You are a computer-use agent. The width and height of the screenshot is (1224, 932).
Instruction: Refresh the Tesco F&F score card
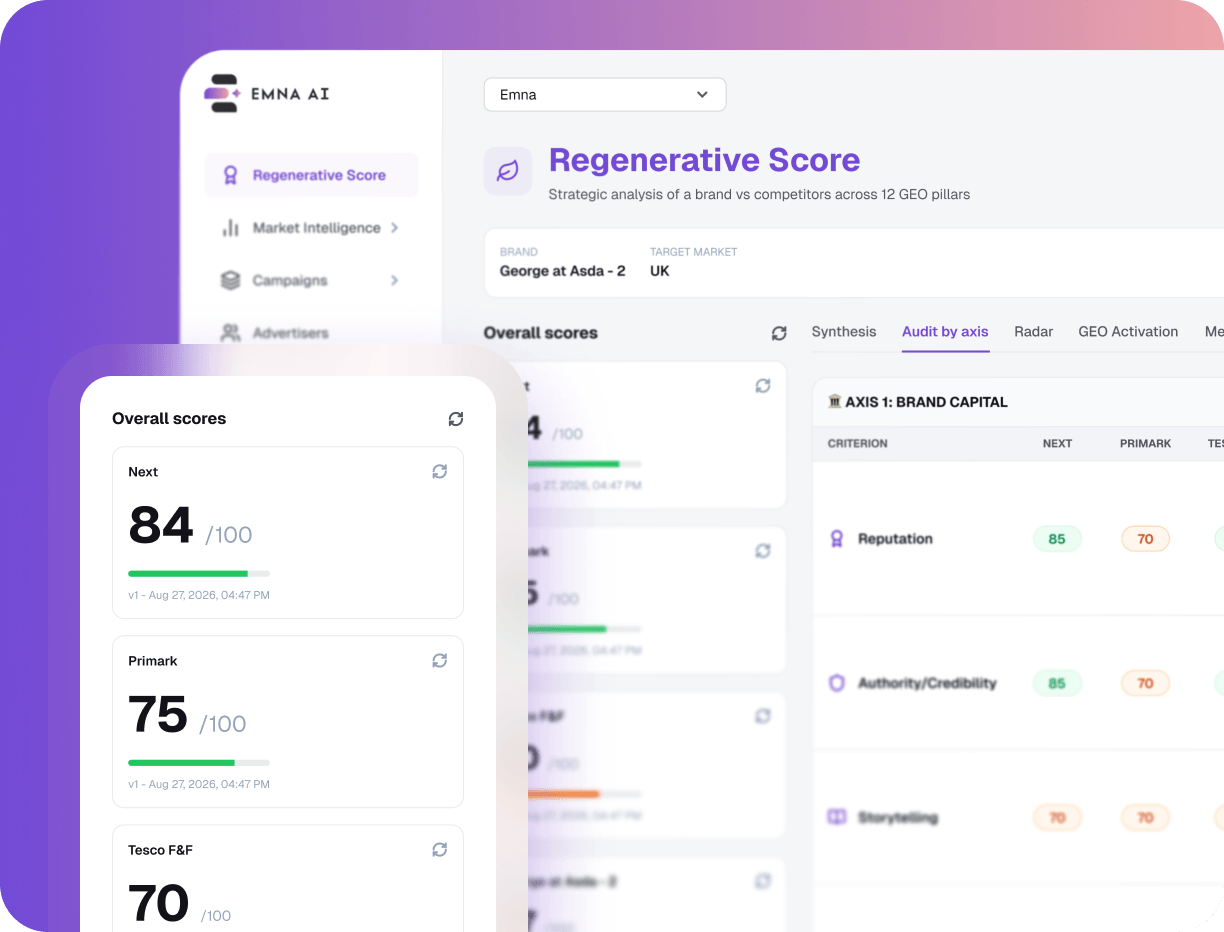(x=439, y=849)
